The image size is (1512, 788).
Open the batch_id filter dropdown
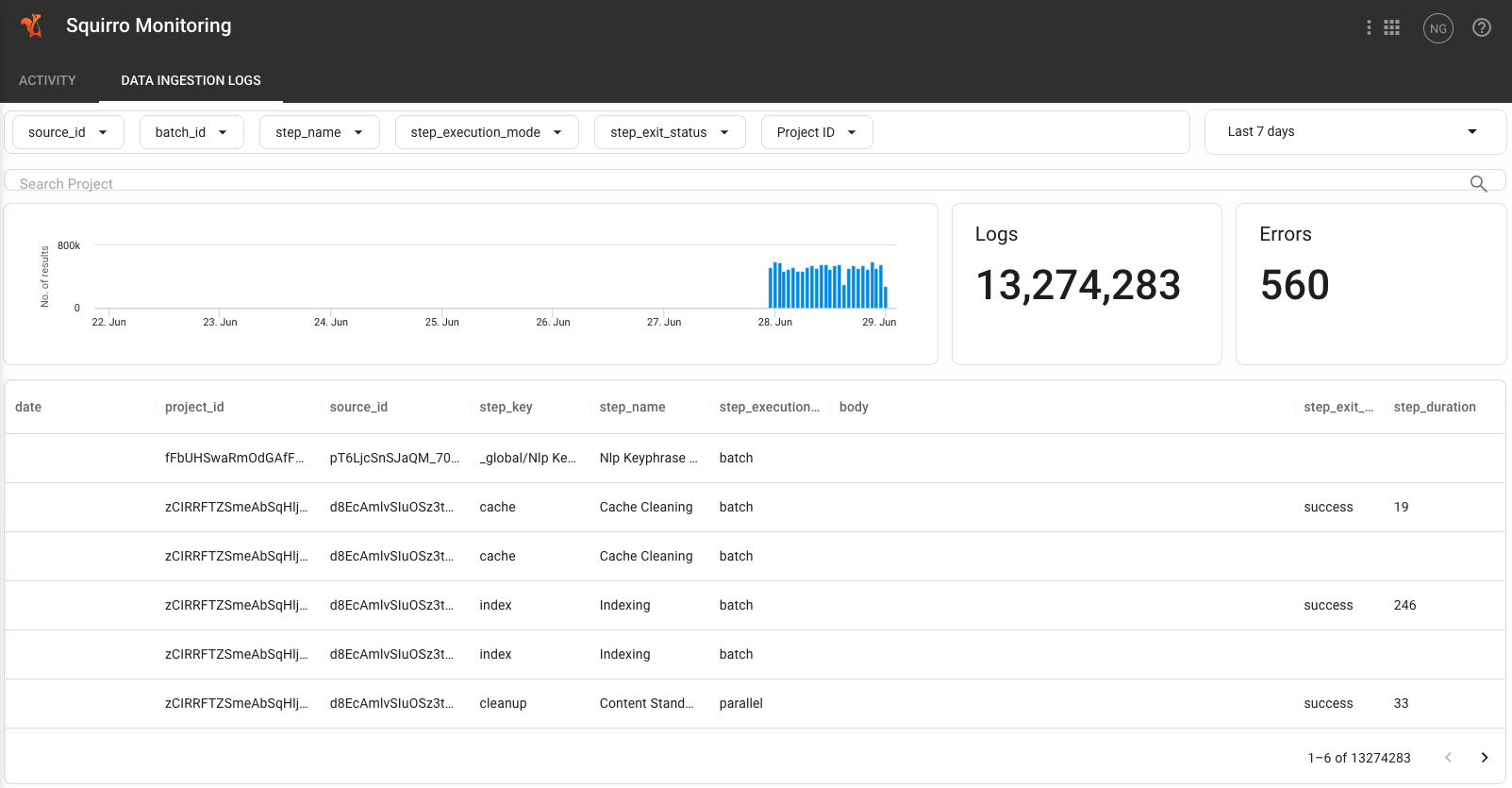click(191, 132)
